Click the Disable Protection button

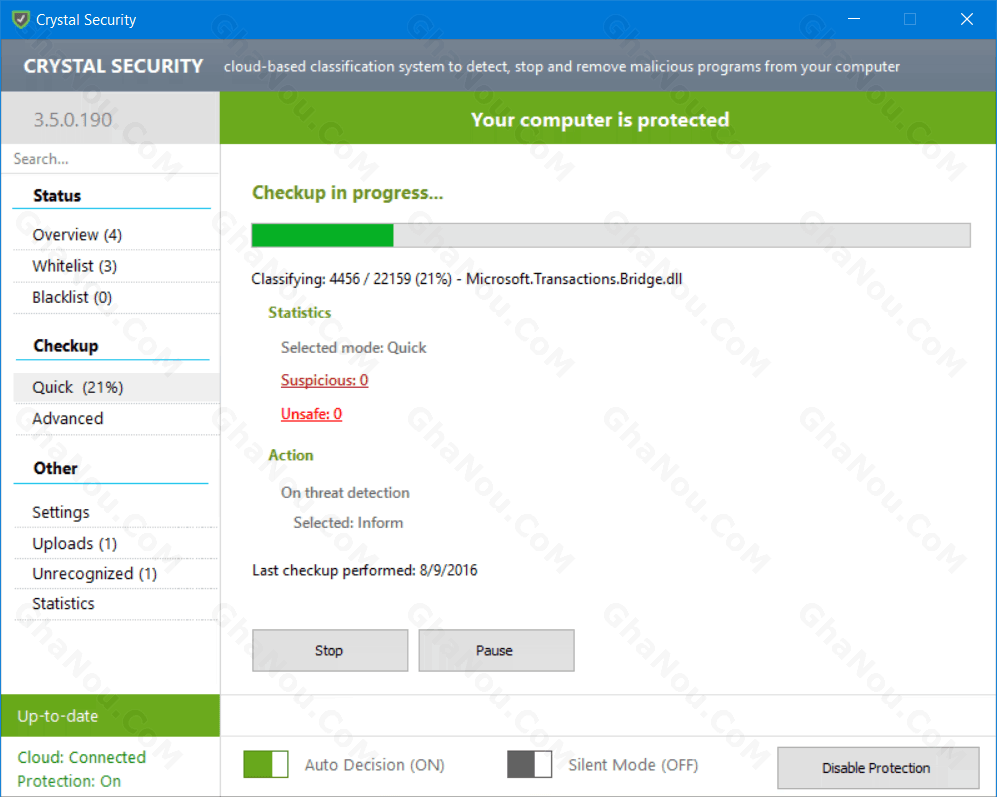click(x=877, y=768)
